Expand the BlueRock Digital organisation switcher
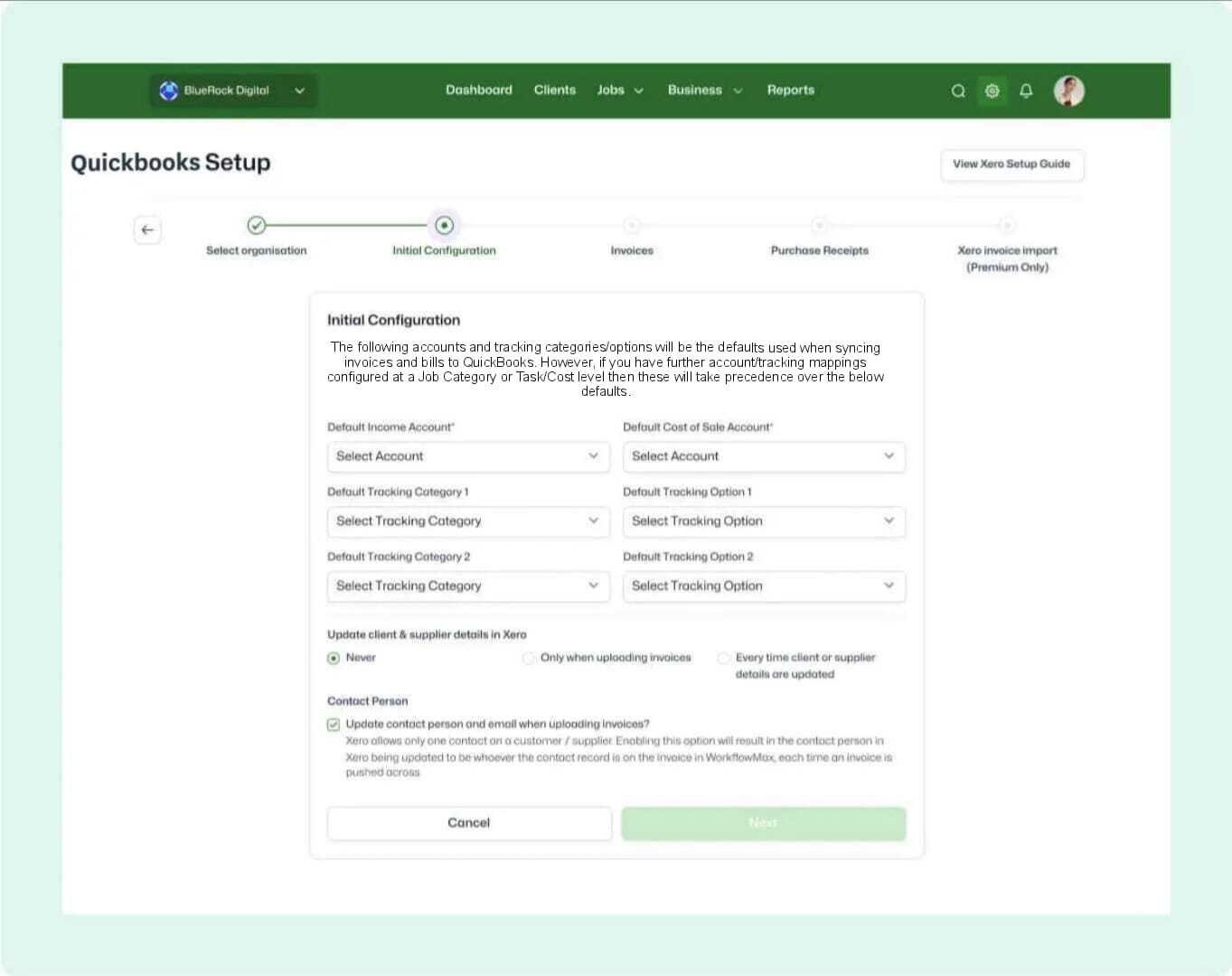The width and height of the screenshot is (1232, 976). (x=233, y=90)
